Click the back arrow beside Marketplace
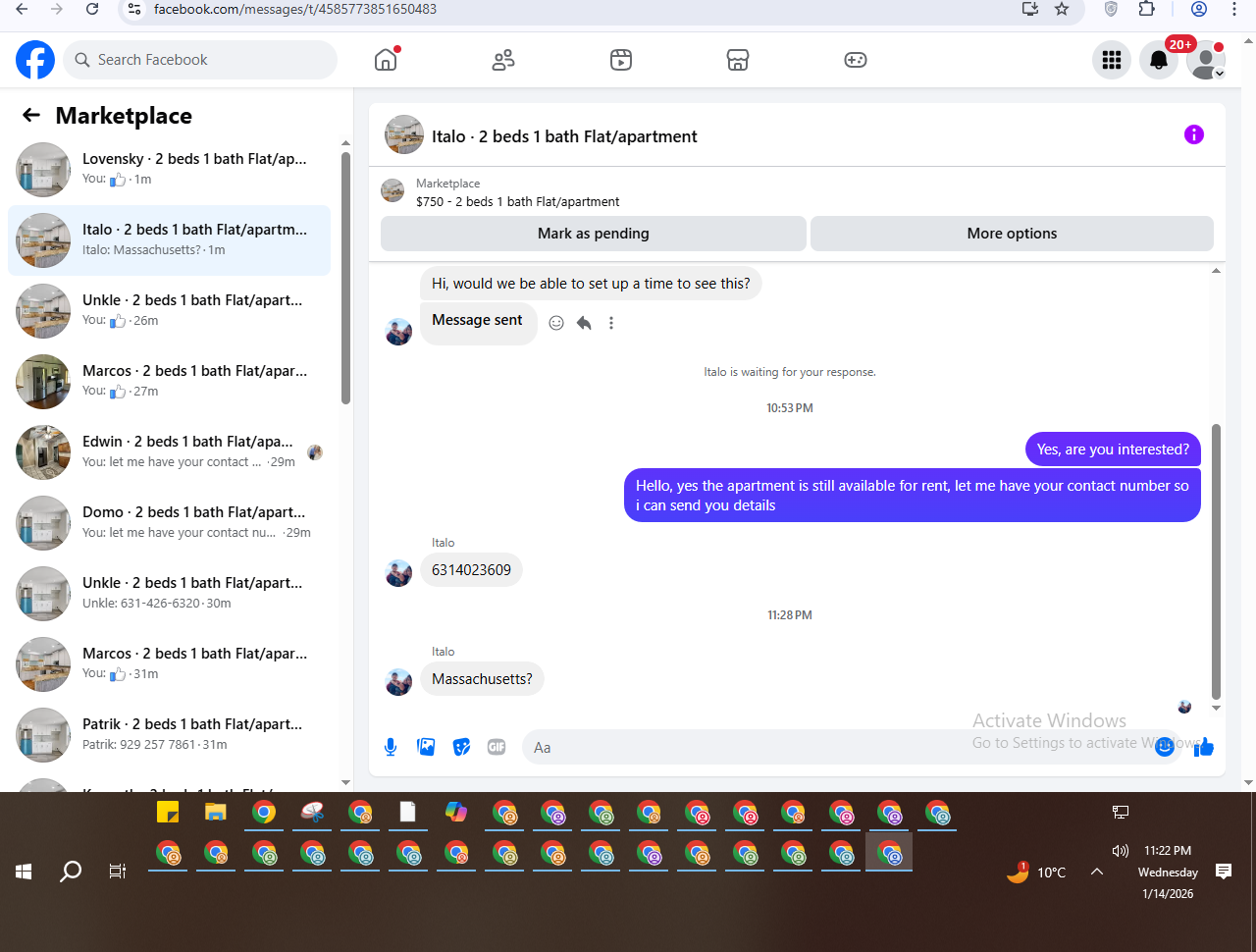This screenshot has width=1256, height=952. pos(31,116)
